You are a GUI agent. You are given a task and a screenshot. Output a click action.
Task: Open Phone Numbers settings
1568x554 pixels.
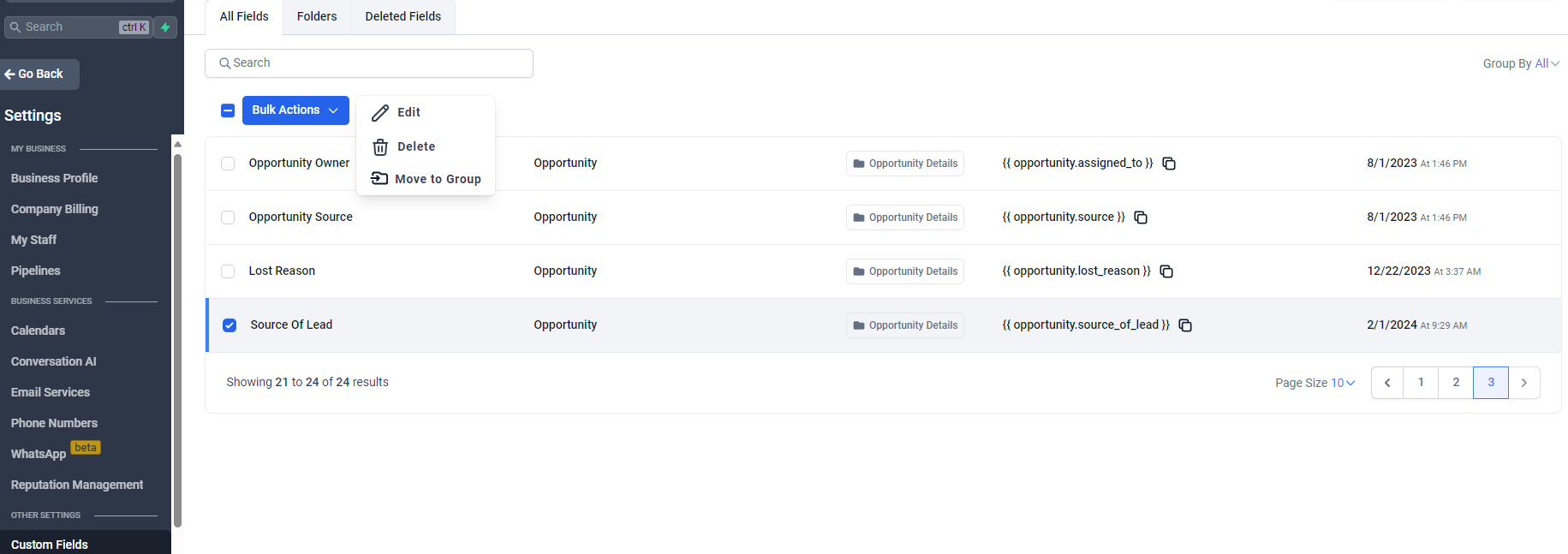click(x=55, y=423)
